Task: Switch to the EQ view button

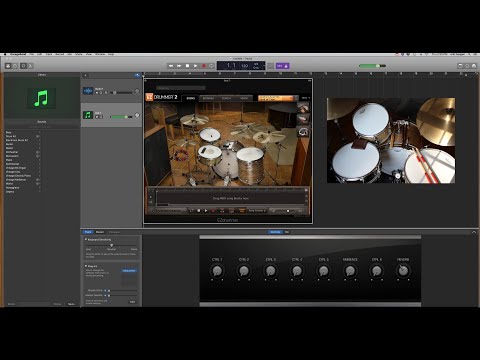Action: pos(287,232)
